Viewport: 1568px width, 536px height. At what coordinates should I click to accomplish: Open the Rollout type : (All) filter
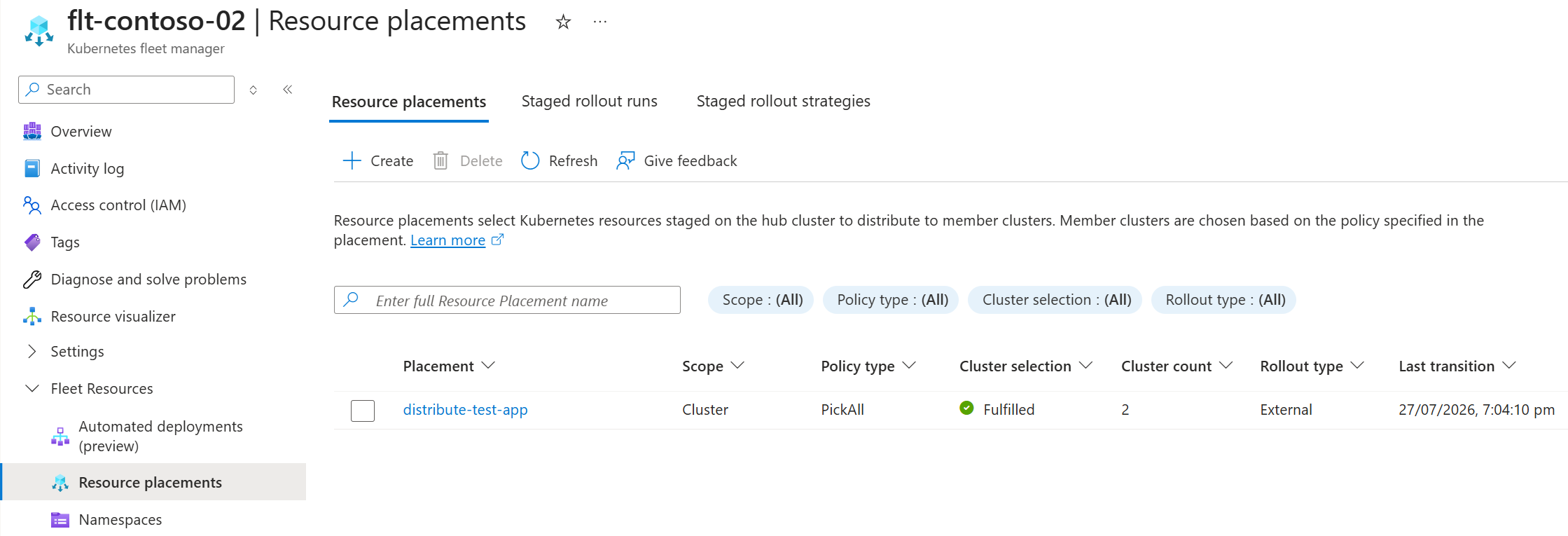(1224, 300)
